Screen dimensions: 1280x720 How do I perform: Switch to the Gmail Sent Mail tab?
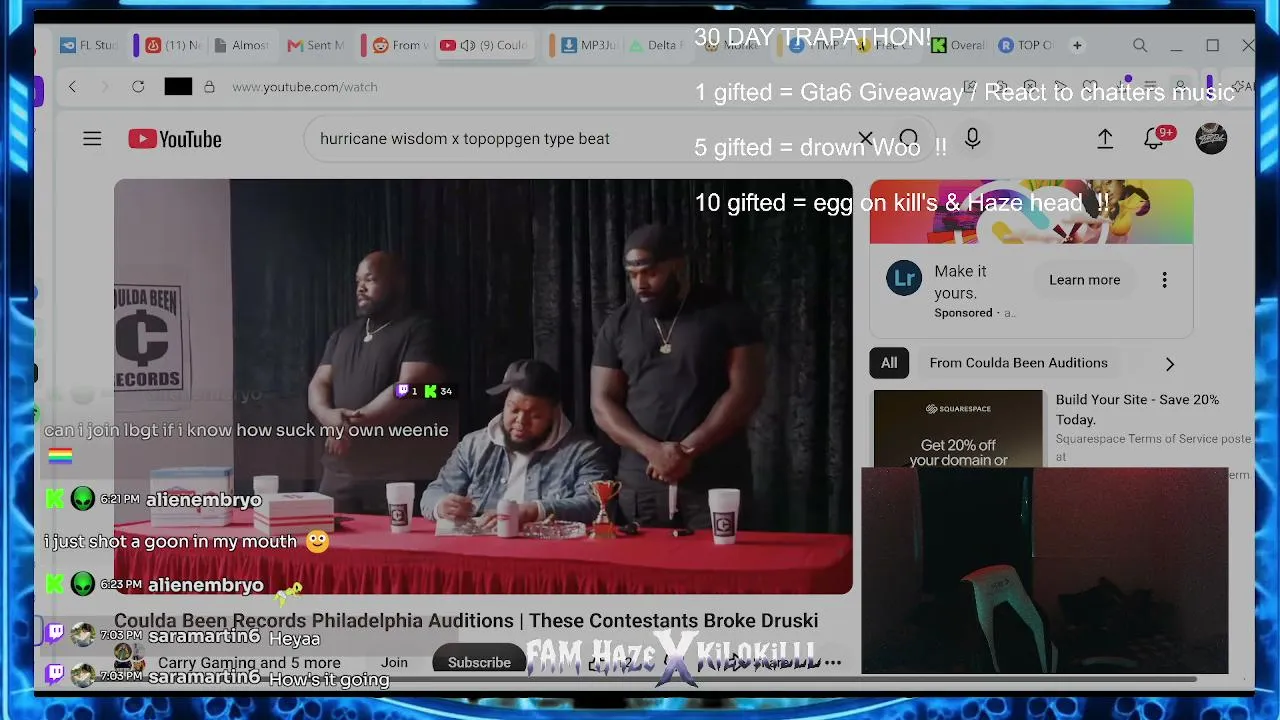(x=316, y=45)
